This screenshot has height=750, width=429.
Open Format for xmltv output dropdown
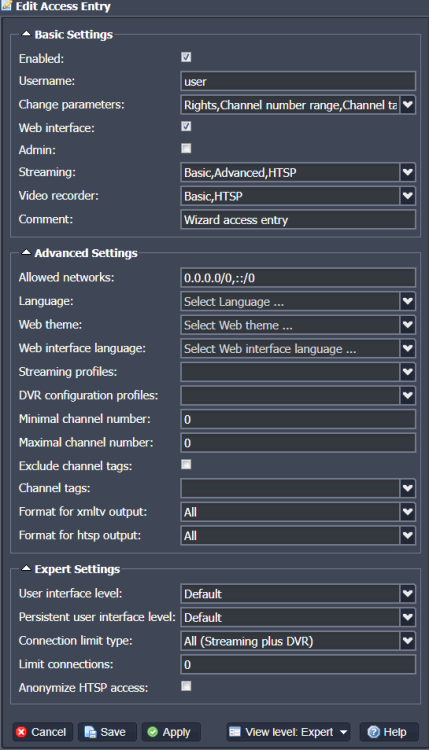point(407,512)
